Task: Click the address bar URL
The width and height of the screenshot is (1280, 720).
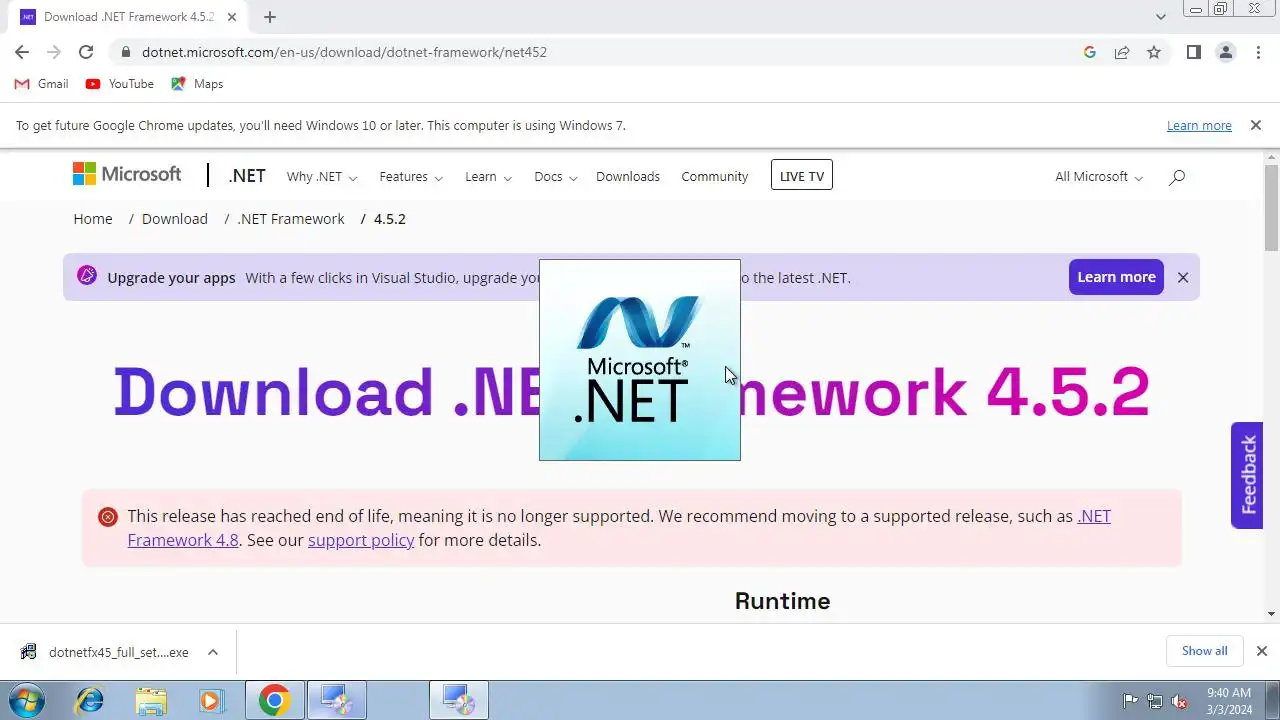Action: click(344, 52)
